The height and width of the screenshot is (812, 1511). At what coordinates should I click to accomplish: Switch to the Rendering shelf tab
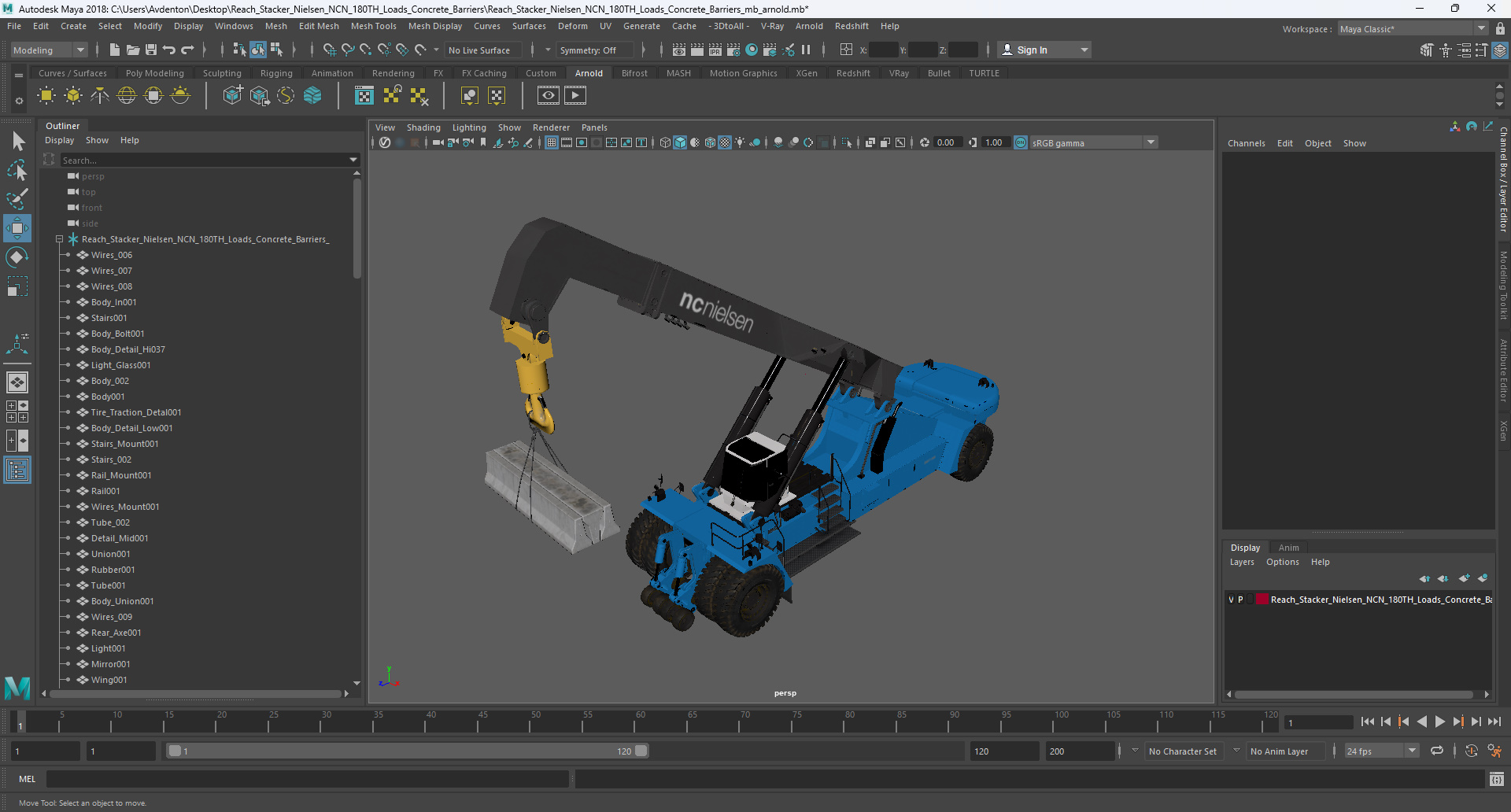(x=393, y=73)
